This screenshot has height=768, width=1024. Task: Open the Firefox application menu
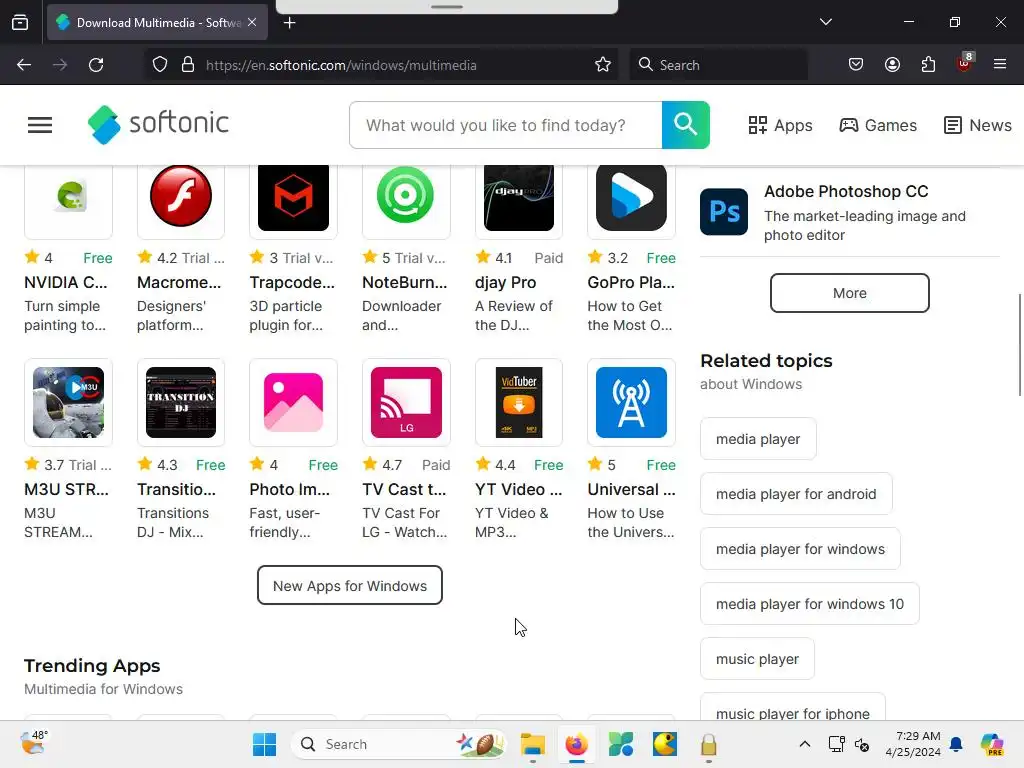coord(999,64)
